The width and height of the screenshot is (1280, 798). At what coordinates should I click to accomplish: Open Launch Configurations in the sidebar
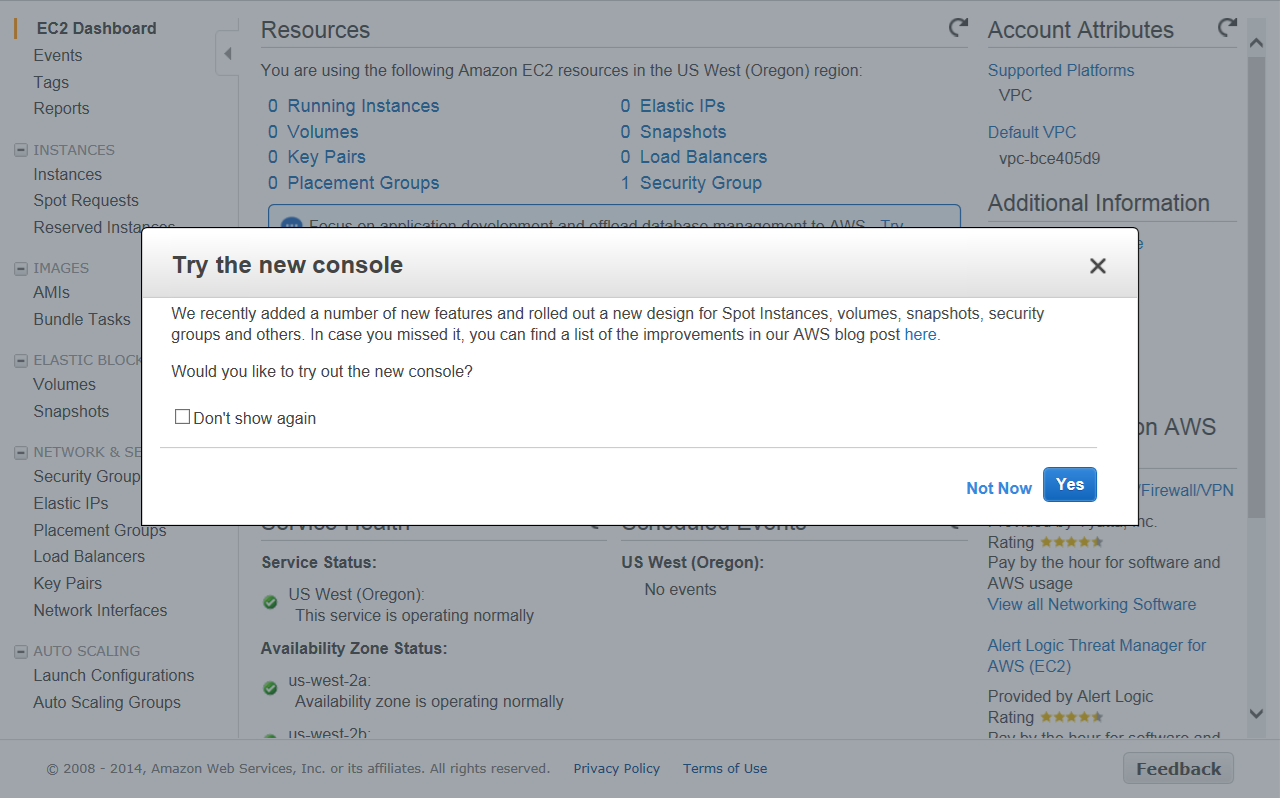coord(113,676)
